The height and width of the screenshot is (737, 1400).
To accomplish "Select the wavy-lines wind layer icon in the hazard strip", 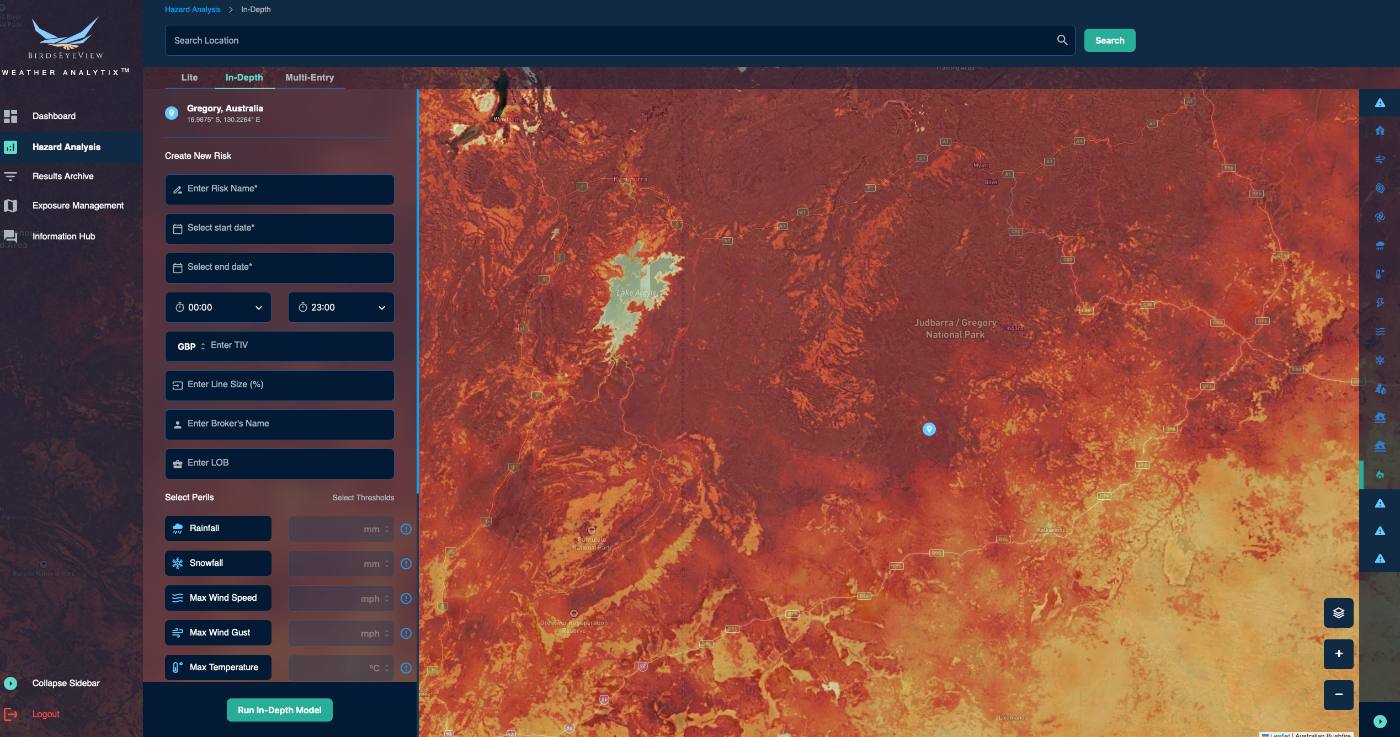I will 1380,331.
